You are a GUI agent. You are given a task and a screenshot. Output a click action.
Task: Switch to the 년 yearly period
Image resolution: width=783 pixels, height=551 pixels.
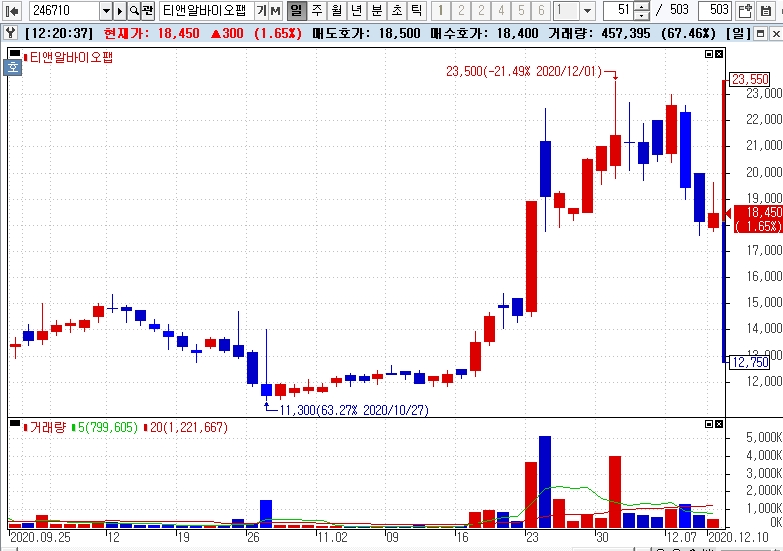click(357, 10)
